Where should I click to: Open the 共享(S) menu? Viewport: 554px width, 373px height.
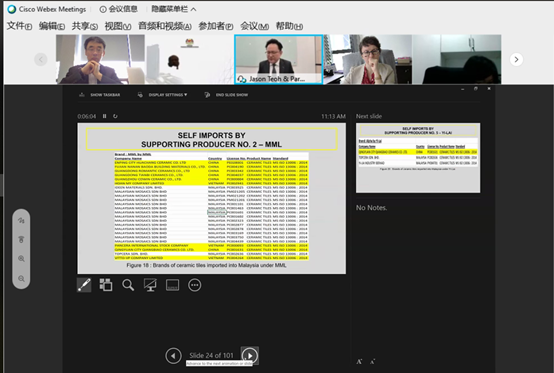[x=85, y=26]
